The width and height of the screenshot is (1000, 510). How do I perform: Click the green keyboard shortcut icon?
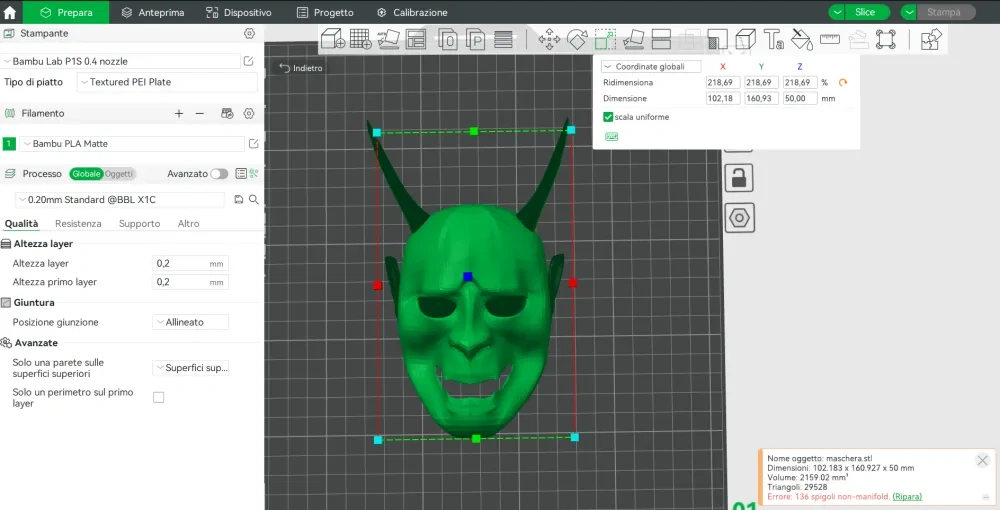click(611, 136)
